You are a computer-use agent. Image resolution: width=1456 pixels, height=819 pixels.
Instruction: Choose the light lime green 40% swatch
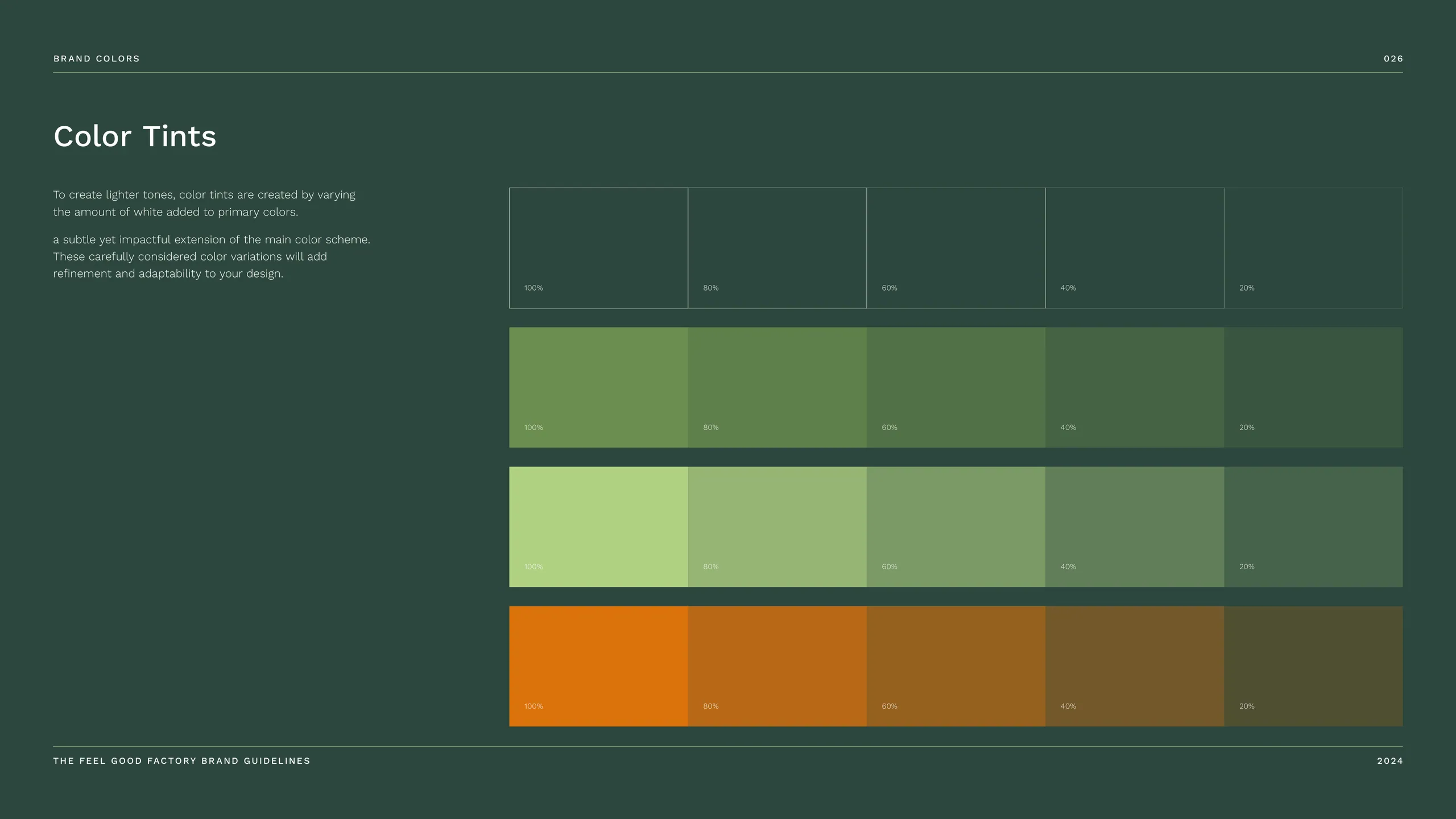coord(1135,527)
